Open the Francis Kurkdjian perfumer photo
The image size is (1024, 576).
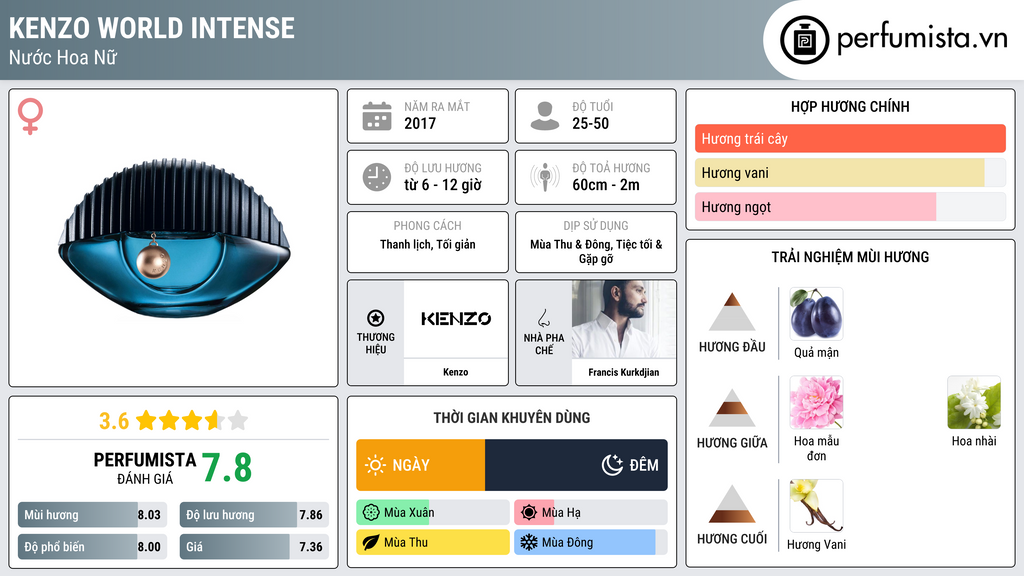[x=624, y=319]
